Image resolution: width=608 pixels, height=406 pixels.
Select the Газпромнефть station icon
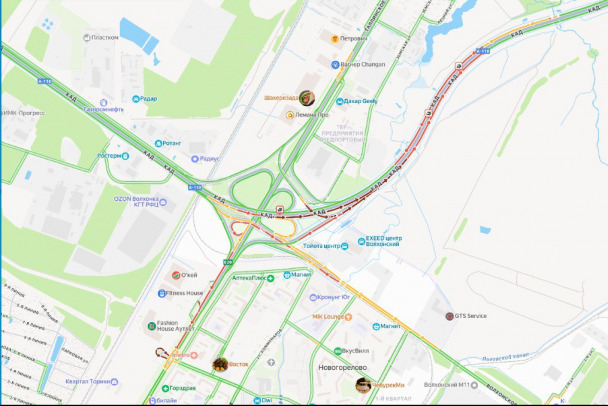click(103, 103)
